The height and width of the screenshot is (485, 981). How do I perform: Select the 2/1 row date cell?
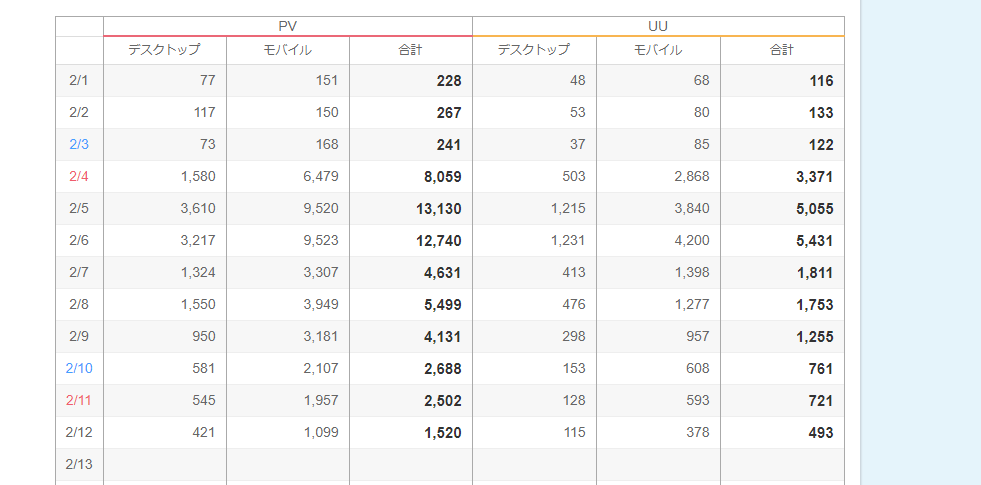tap(79, 81)
